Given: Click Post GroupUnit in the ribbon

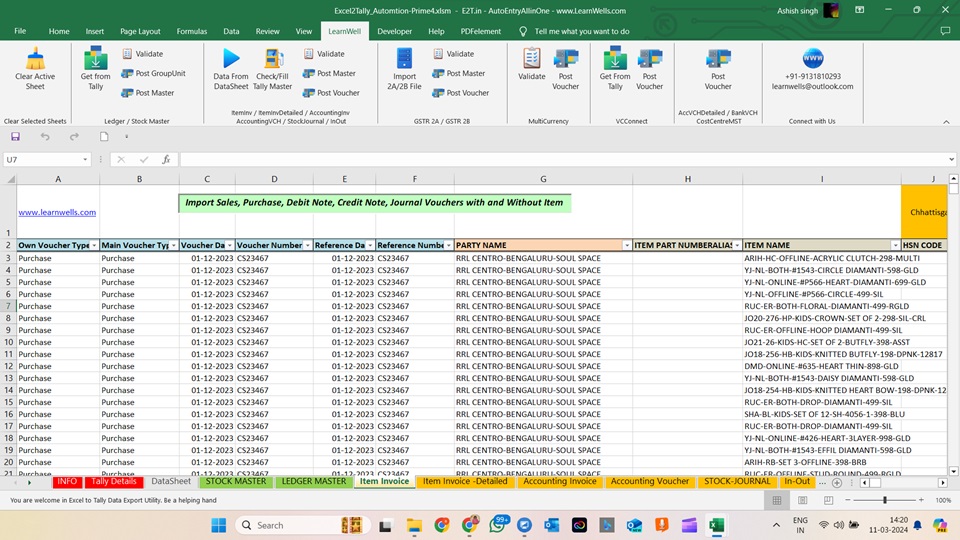Looking at the screenshot, I should 154,73.
